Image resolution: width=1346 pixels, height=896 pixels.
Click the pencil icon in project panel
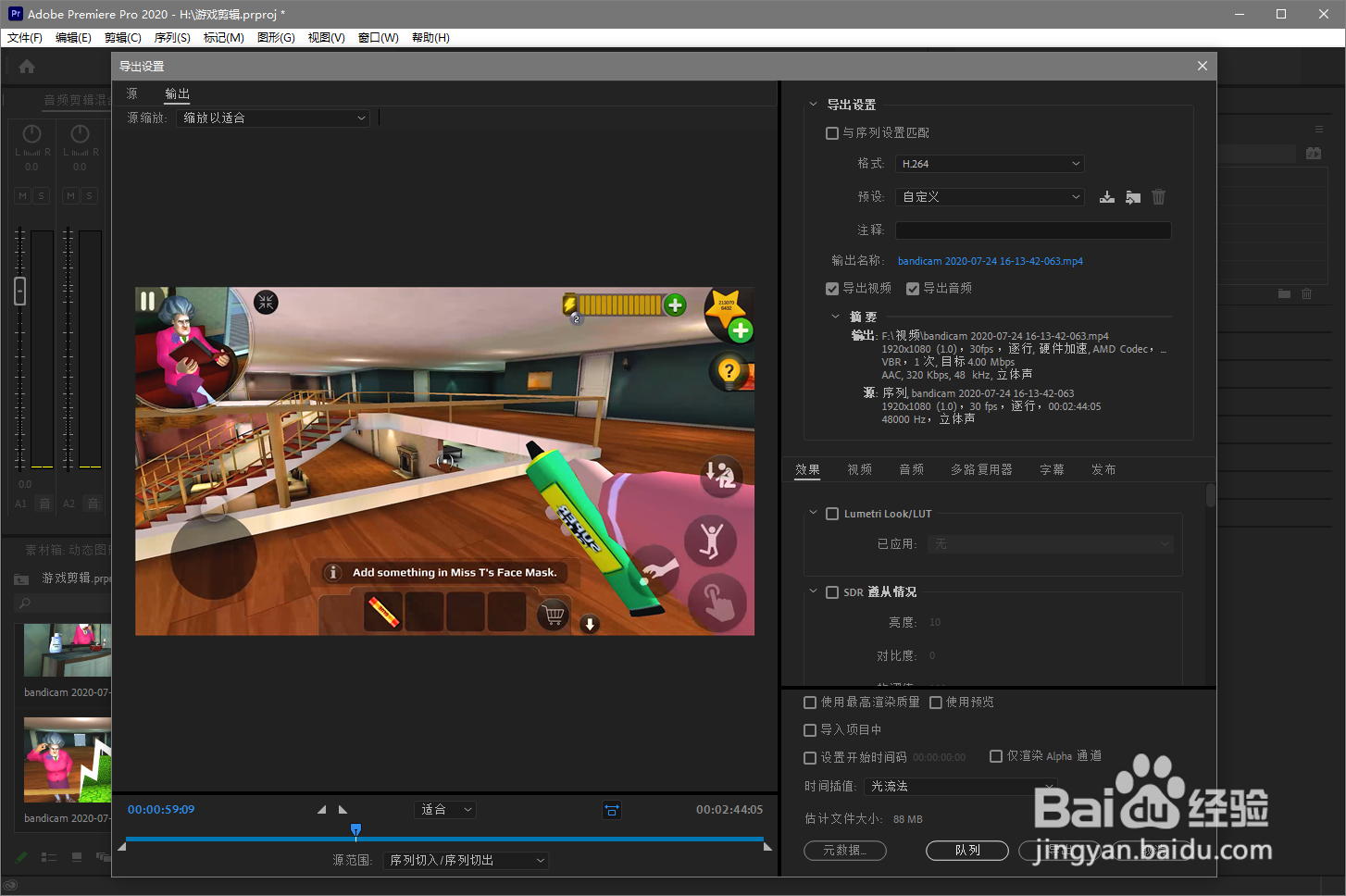point(21,857)
